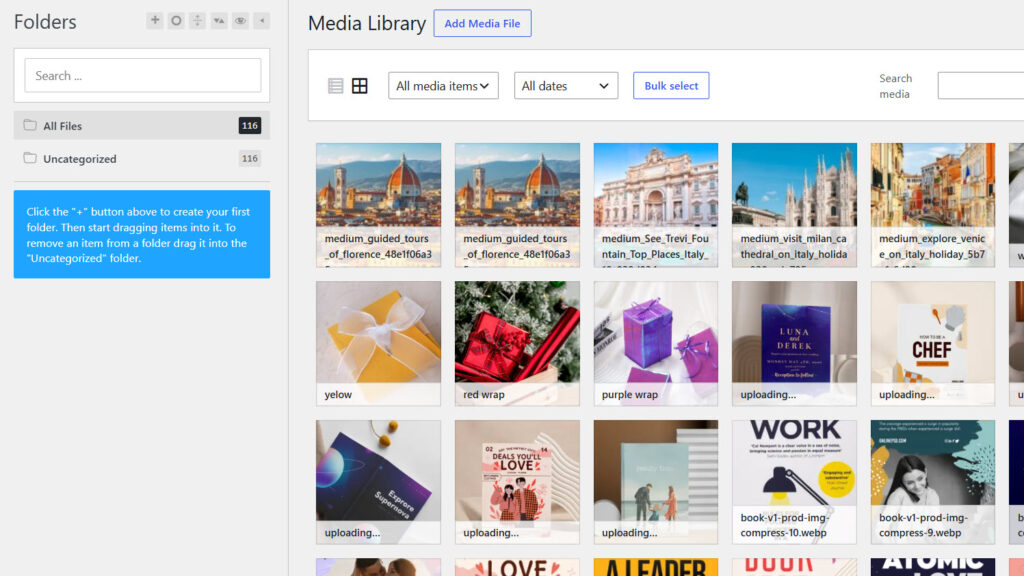The height and width of the screenshot is (576, 1024).
Task: Click the blue folder instructions notice
Action: click(x=142, y=234)
